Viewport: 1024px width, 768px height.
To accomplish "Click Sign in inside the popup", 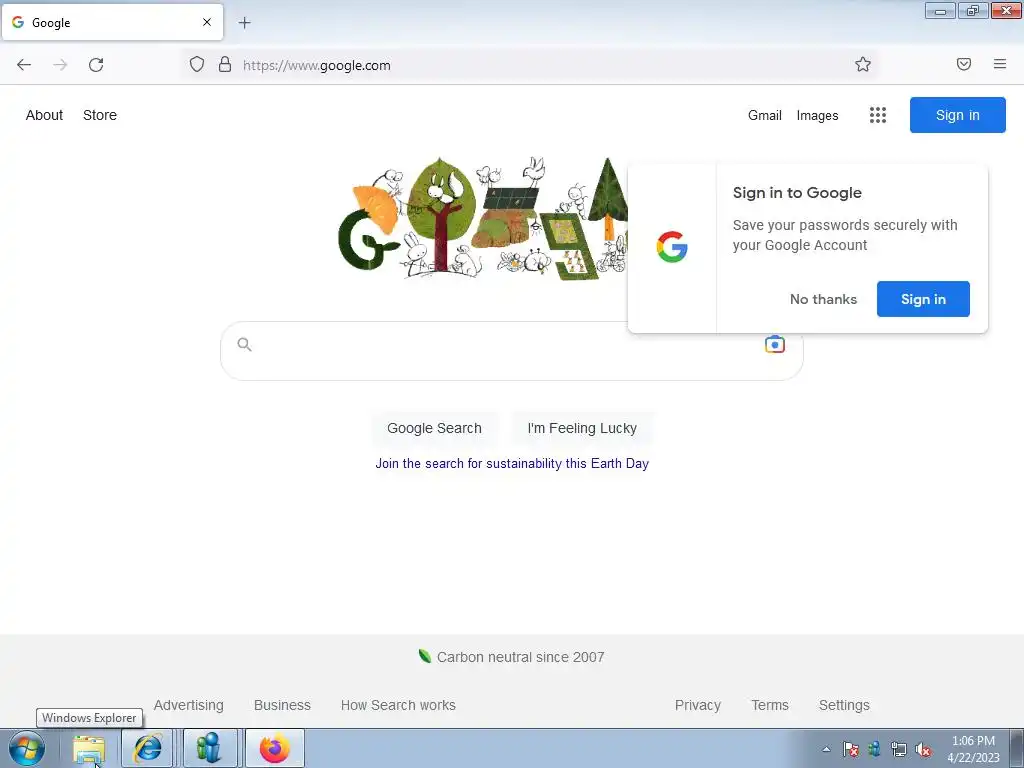I will point(923,299).
